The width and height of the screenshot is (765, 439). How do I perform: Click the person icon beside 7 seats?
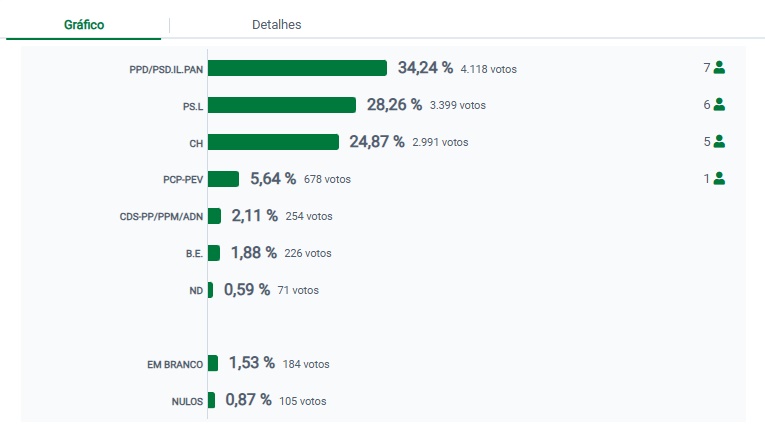click(719, 68)
